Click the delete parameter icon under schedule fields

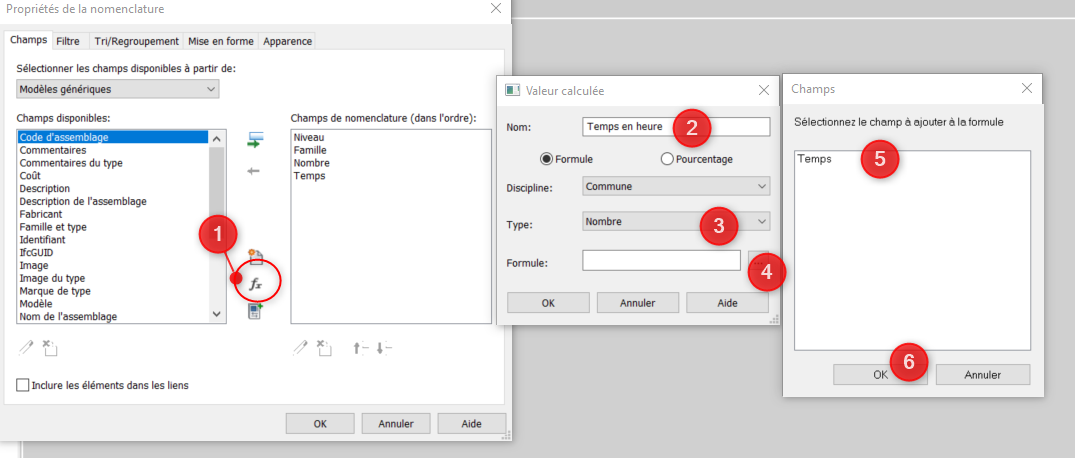tap(324, 348)
